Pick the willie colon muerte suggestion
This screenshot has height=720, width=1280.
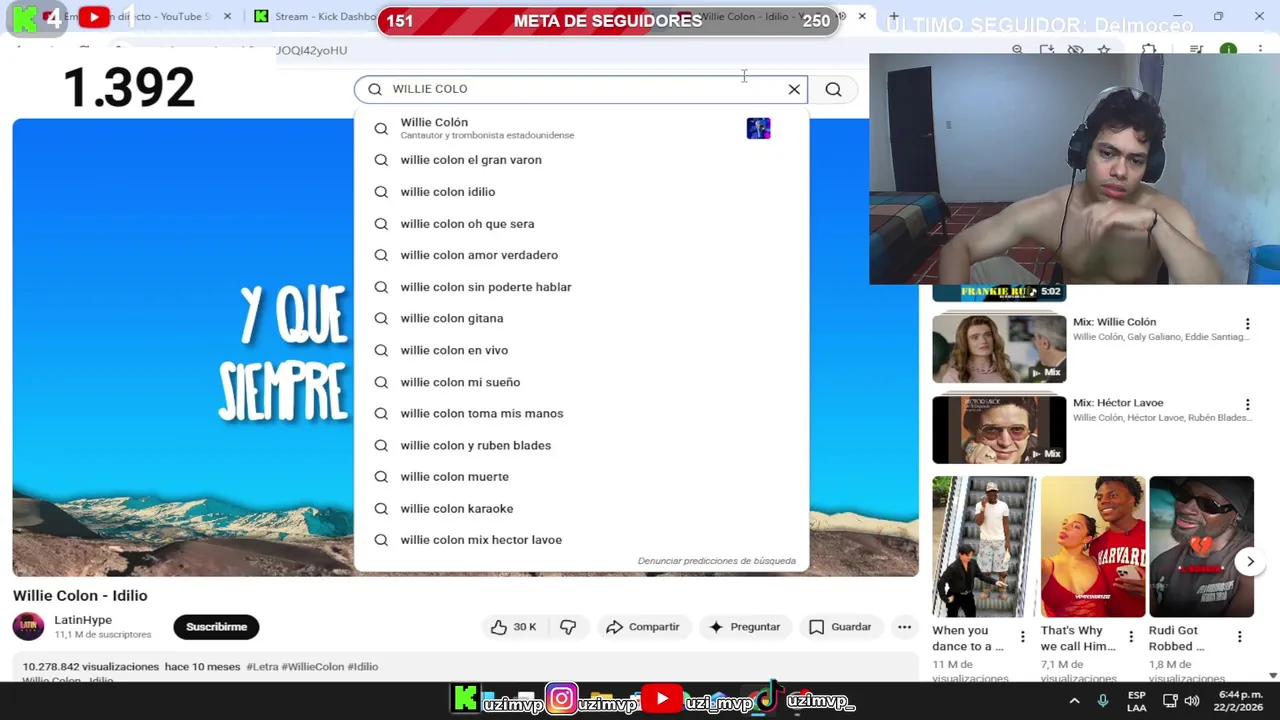tap(580, 477)
